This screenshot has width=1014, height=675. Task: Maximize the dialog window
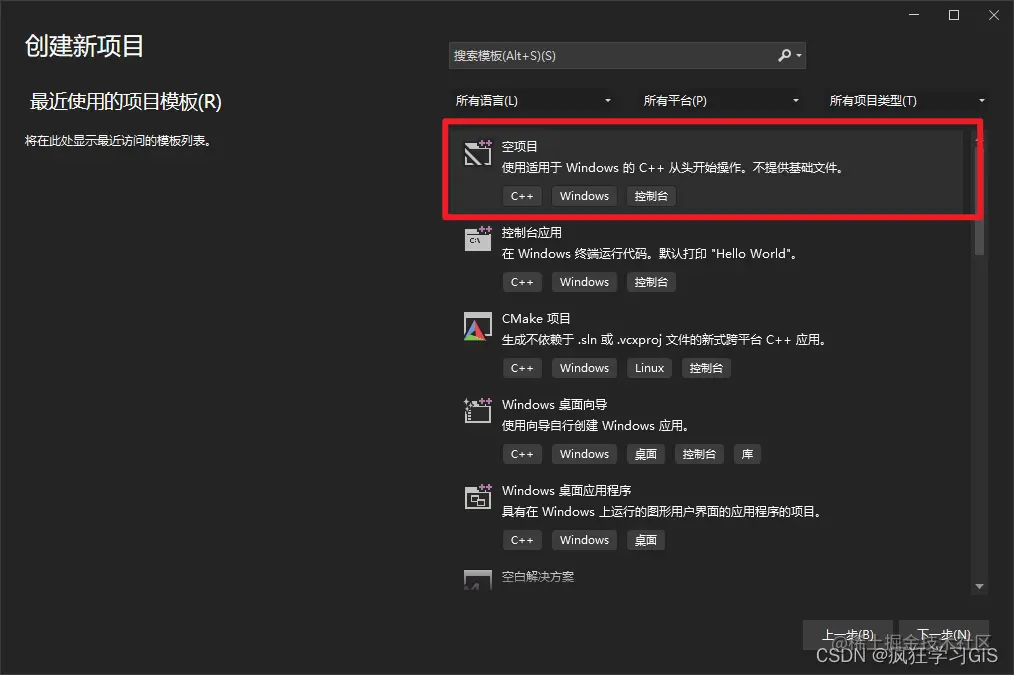[954, 15]
